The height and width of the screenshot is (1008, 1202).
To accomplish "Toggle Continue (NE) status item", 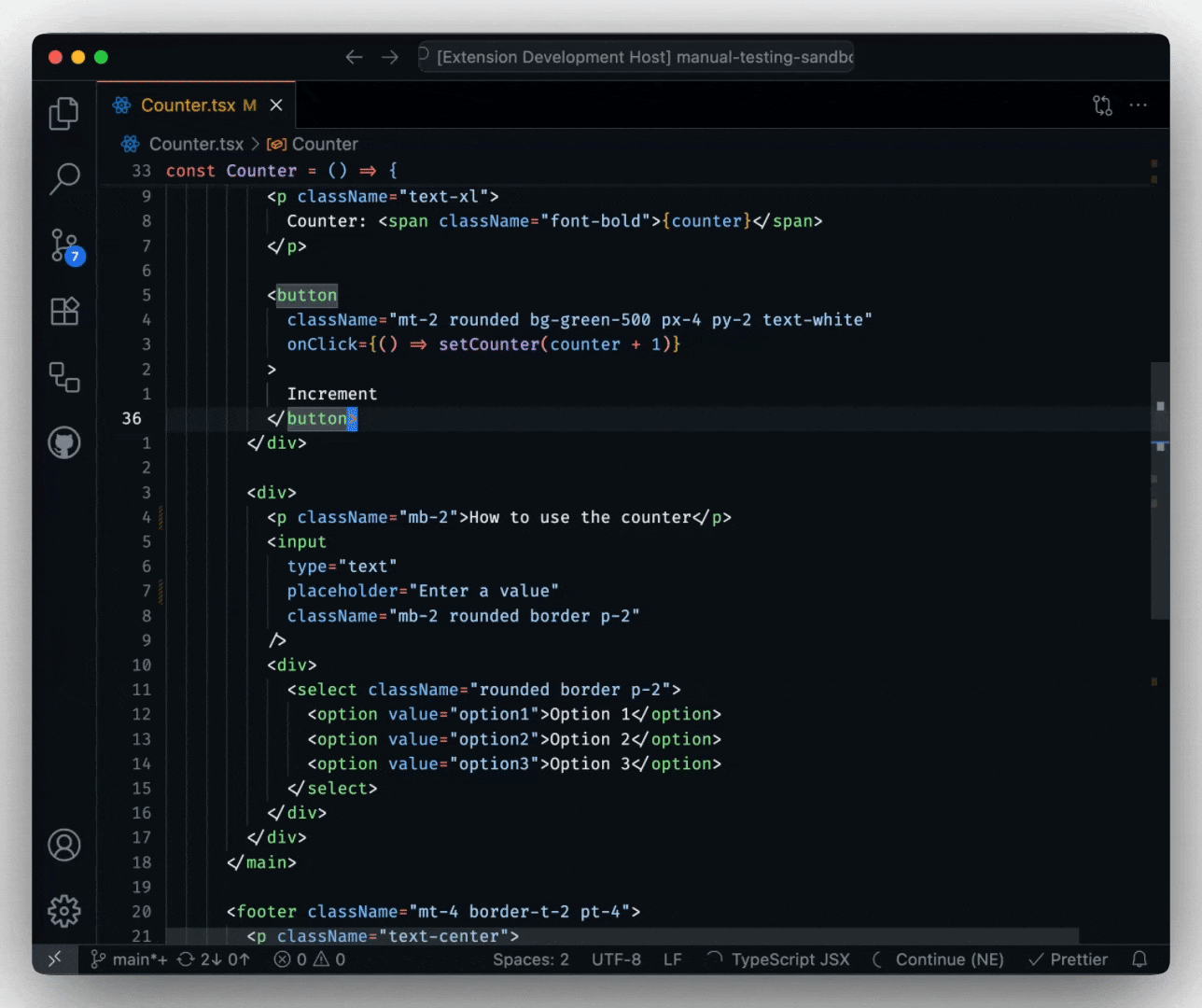I will [948, 959].
